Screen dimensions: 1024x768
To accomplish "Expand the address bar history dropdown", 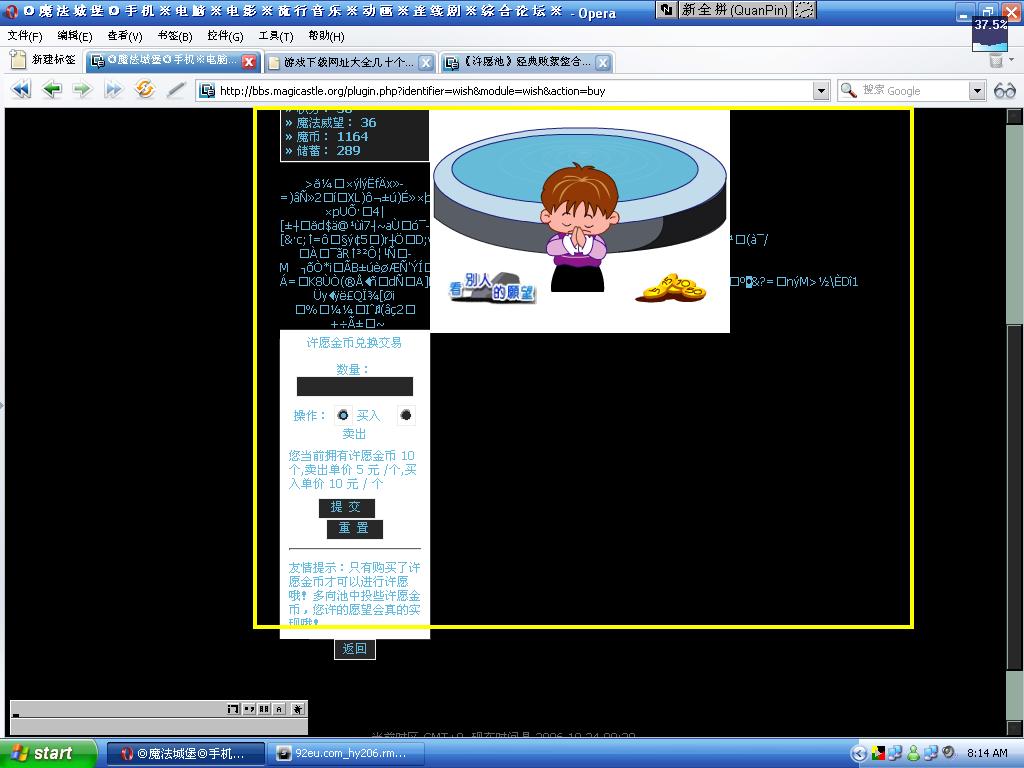I will pyautogui.click(x=822, y=90).
